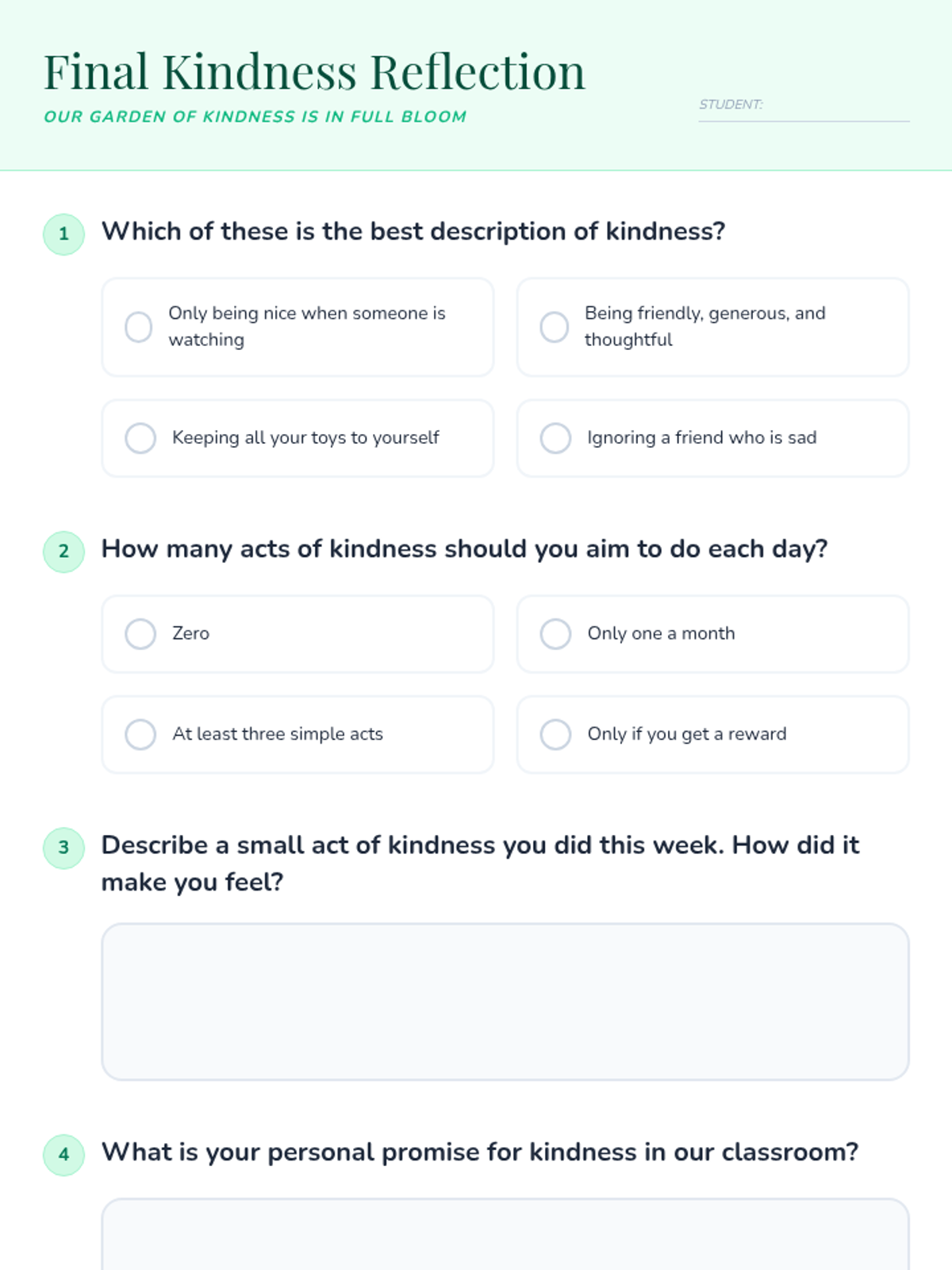Screen dimensions: 952x1270
Task: Select 'At least three simple acts'
Action: 297,734
